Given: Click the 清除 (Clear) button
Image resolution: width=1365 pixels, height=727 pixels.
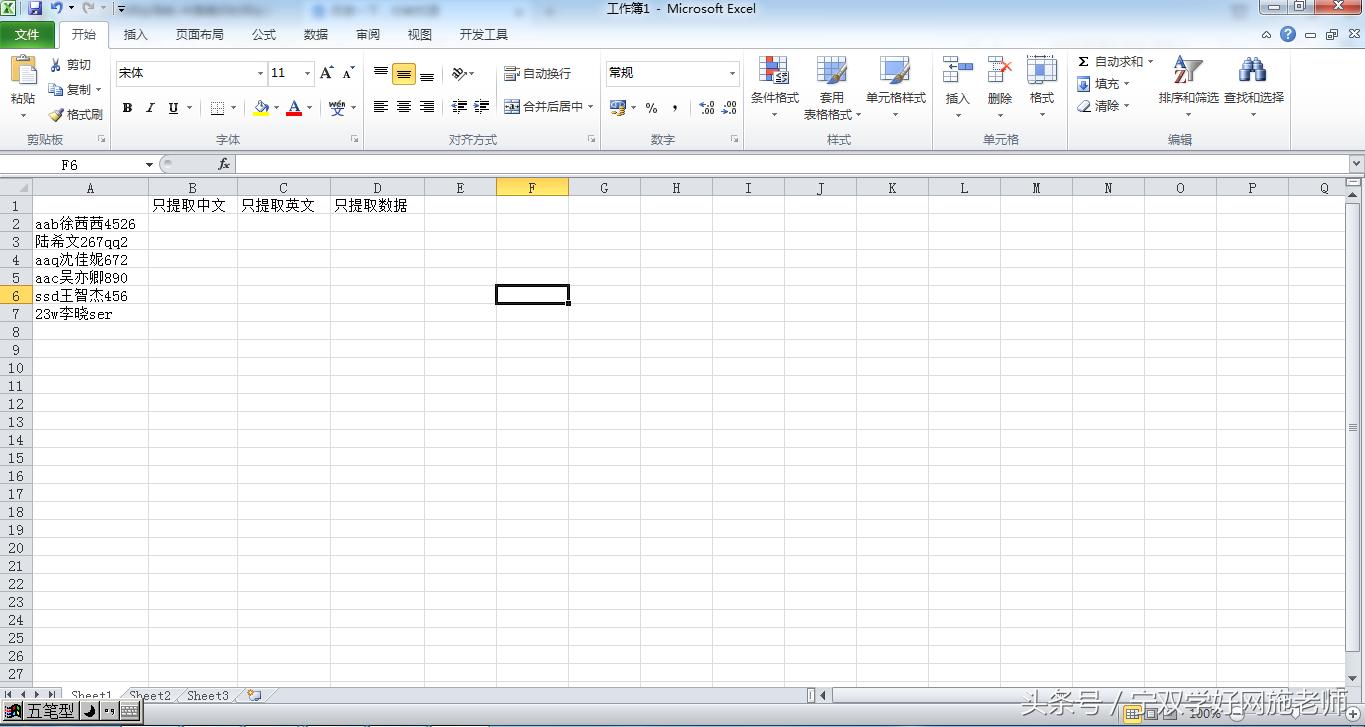Looking at the screenshot, I should click(1098, 106).
